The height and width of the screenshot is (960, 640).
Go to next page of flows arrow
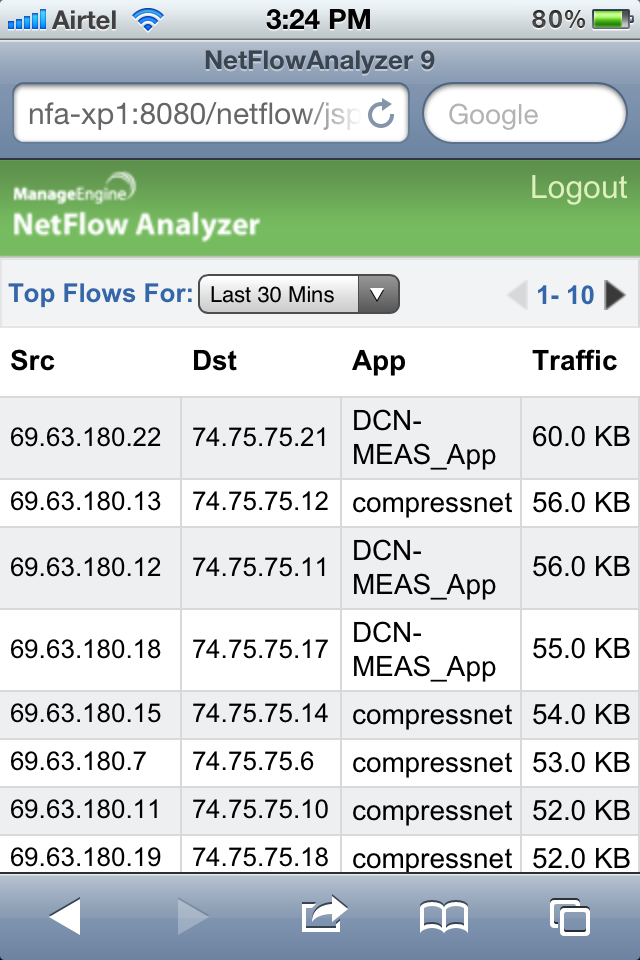615,295
